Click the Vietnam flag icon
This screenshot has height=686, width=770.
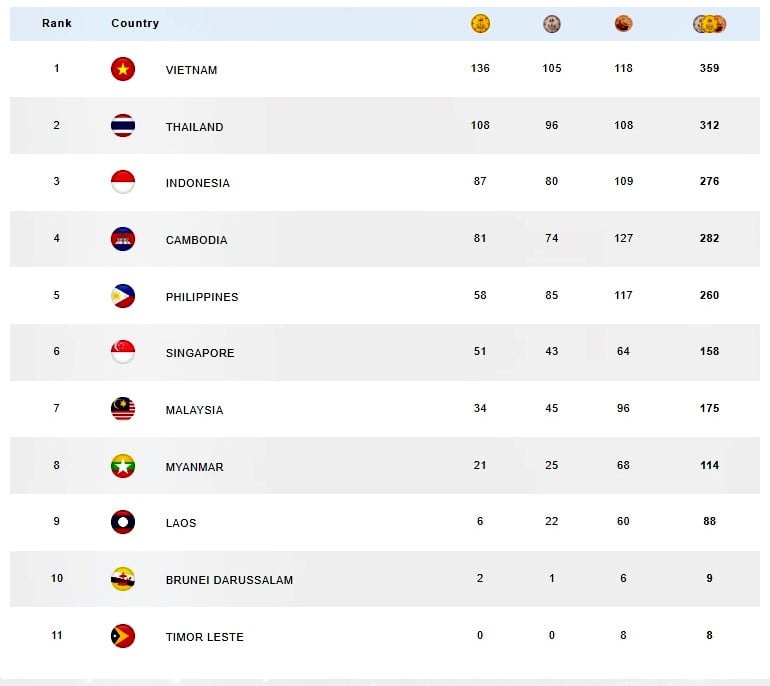click(x=123, y=69)
